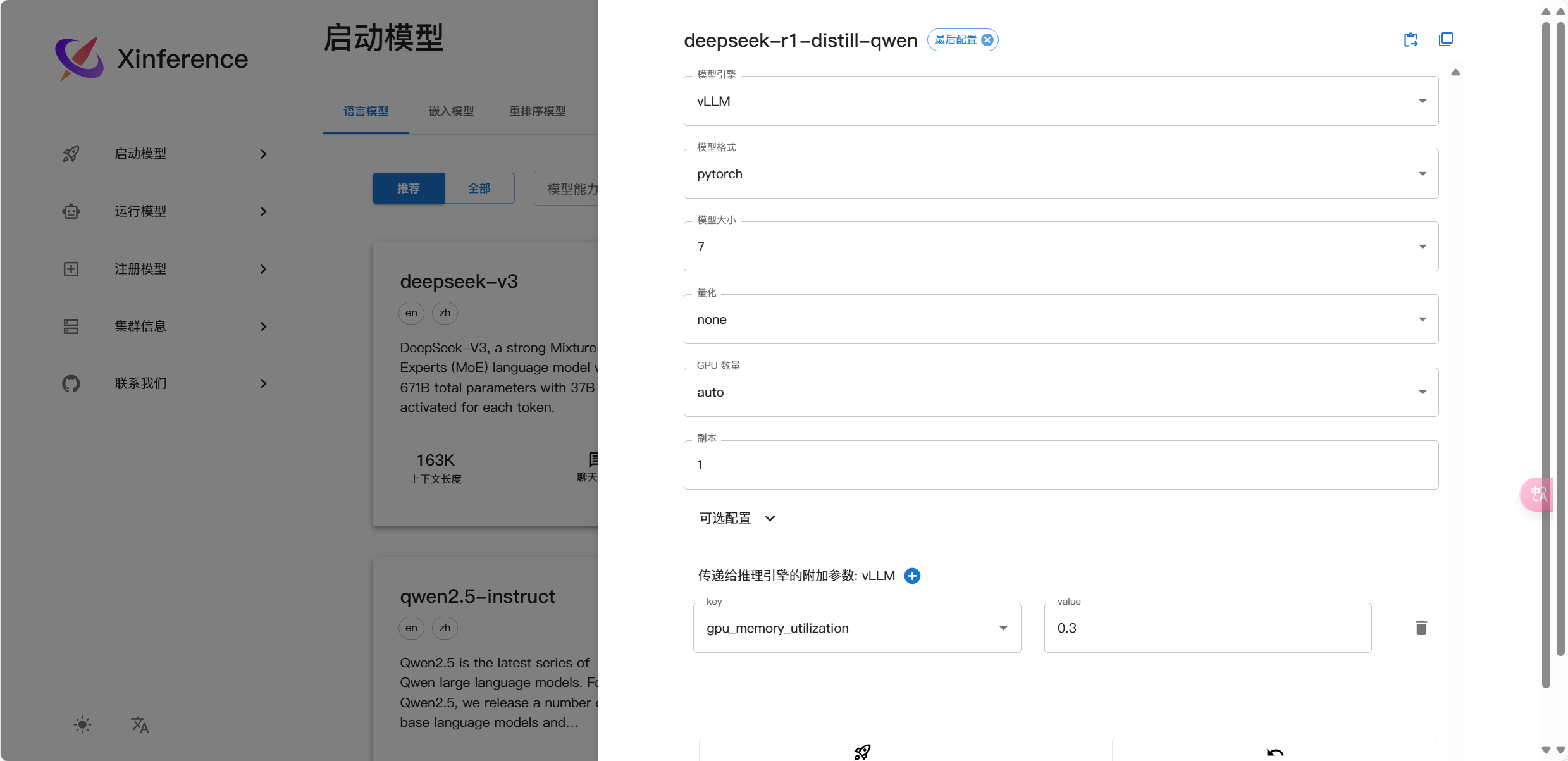Open the 模型引擎 vLLM dropdown
1568x761 pixels.
1061,101
